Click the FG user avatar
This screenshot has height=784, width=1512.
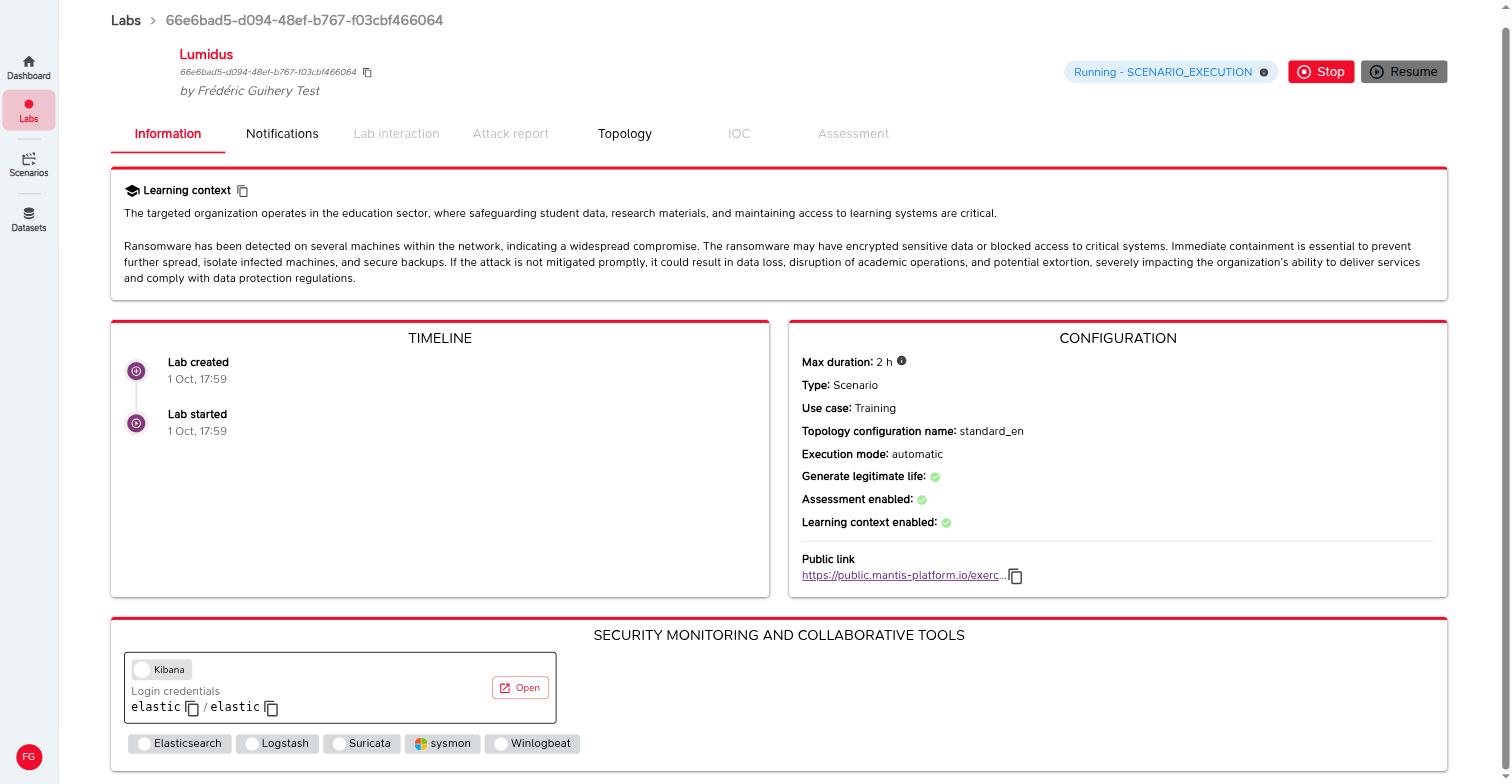click(x=29, y=757)
